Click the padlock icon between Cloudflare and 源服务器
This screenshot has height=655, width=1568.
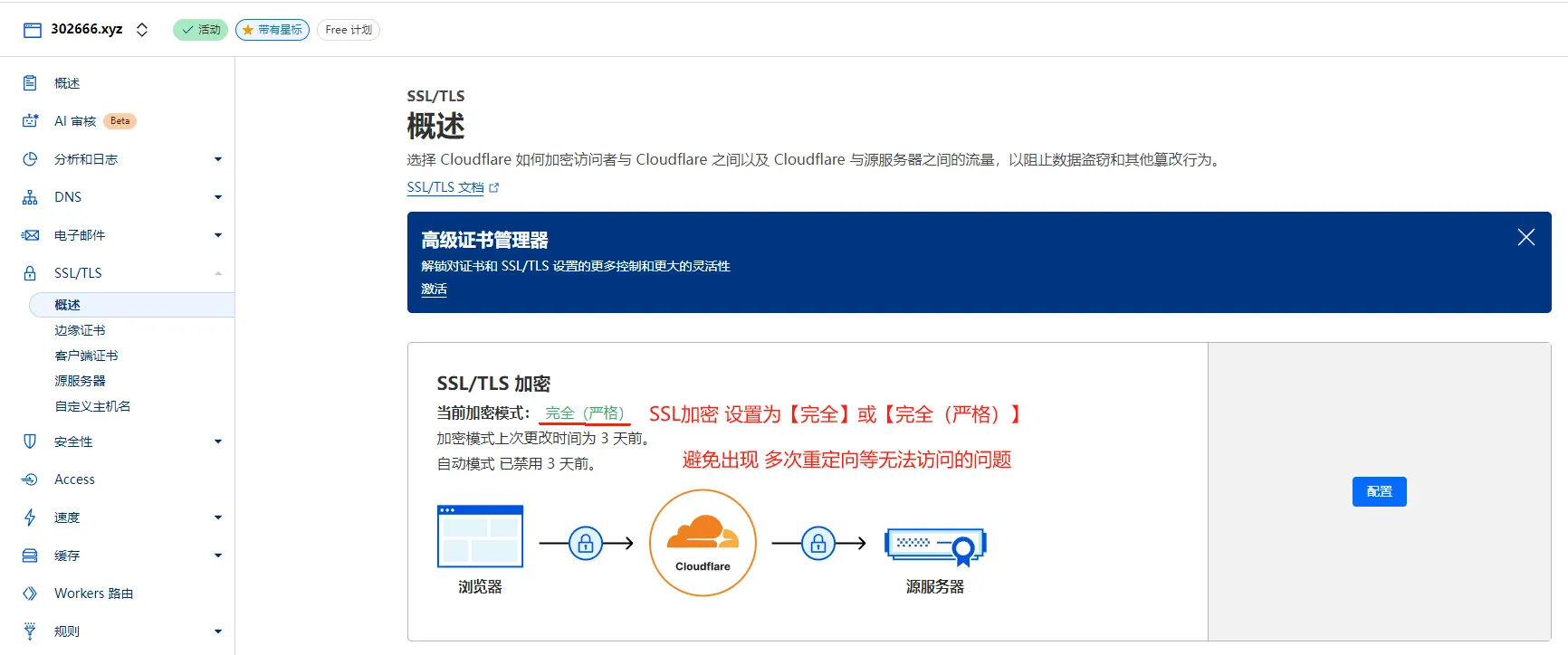(818, 543)
